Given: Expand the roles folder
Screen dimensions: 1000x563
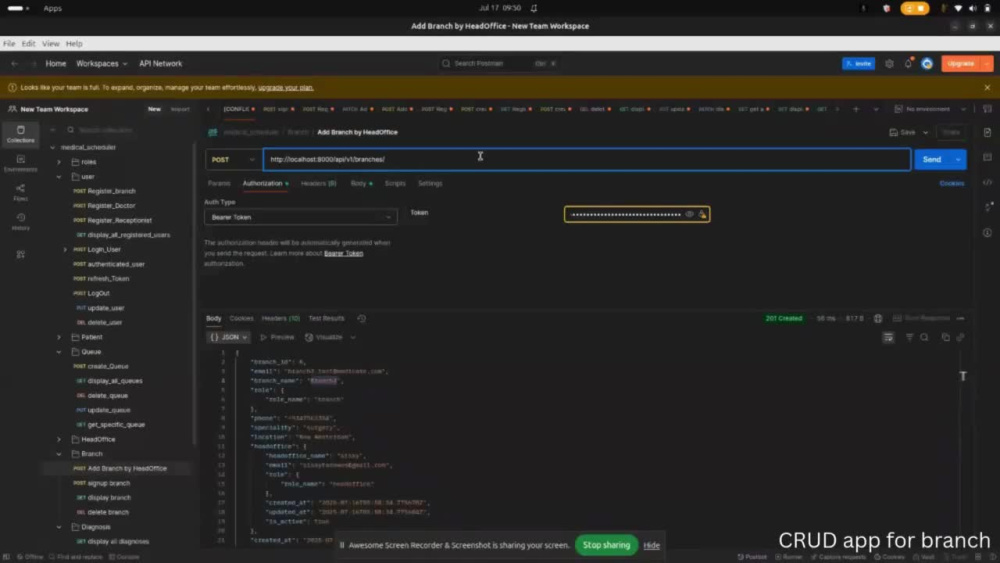Looking at the screenshot, I should click(x=59, y=162).
